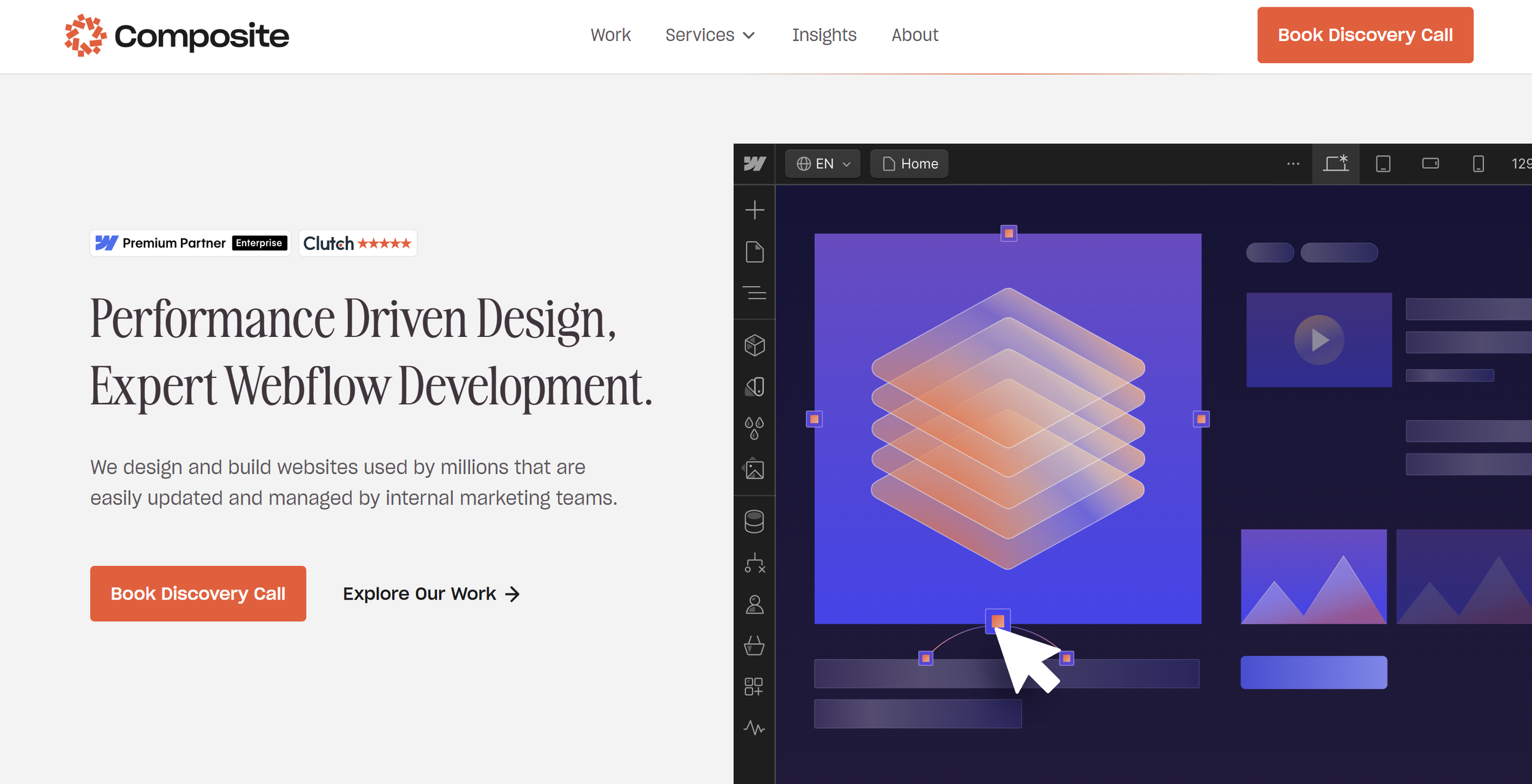Open the Assets image icon
The width and height of the screenshot is (1532, 784).
(754, 470)
